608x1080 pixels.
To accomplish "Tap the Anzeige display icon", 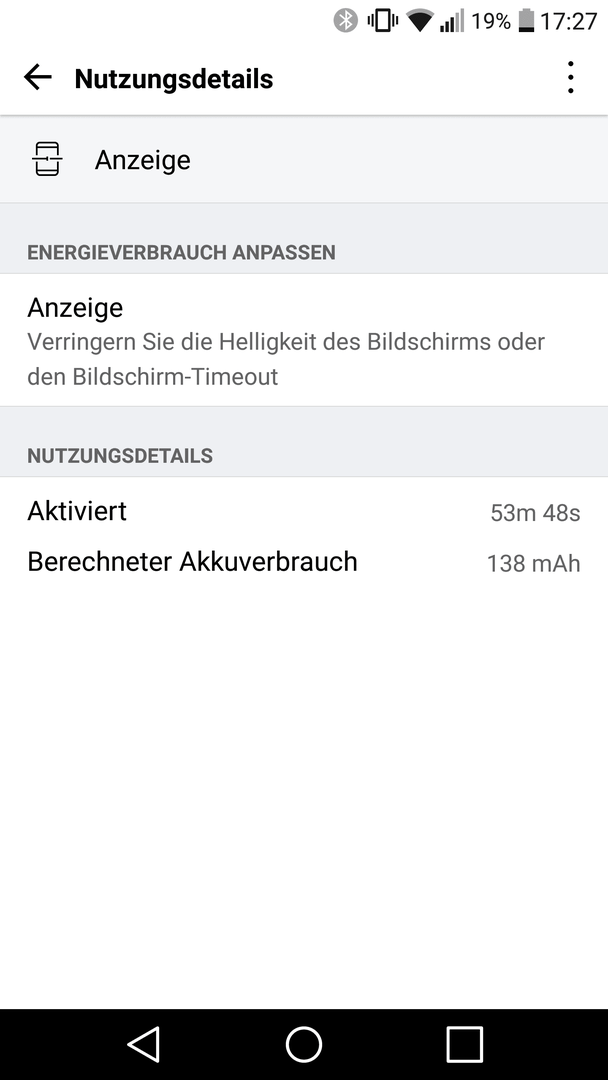I will pos(48,160).
